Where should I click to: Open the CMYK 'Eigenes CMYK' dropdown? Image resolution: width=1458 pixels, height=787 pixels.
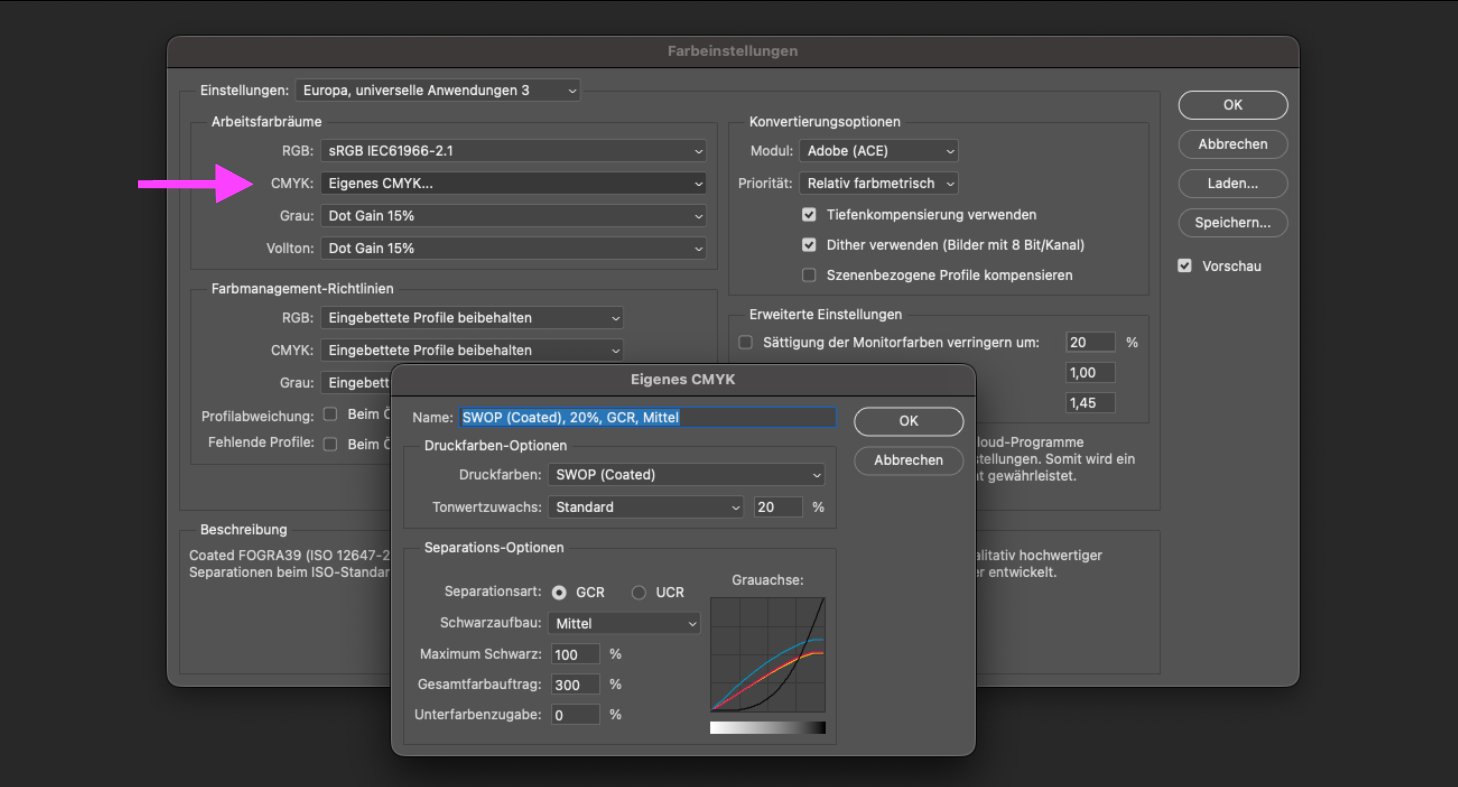[513, 183]
